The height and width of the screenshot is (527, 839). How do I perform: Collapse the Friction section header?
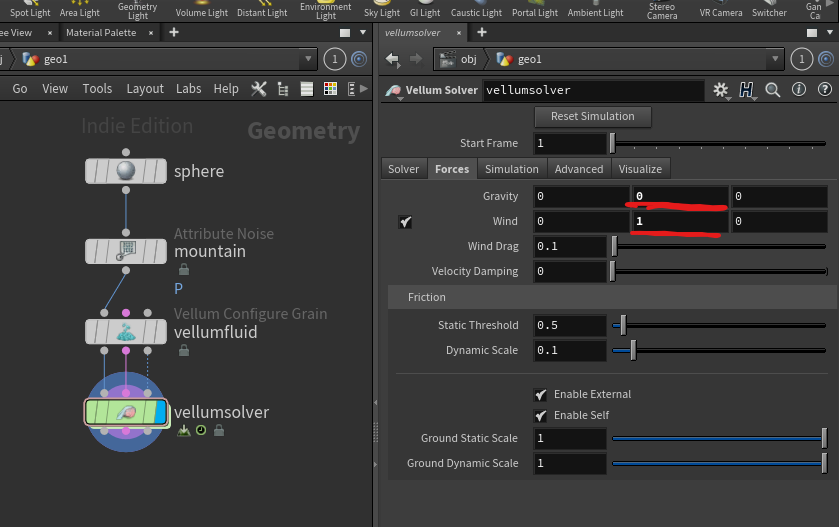coord(427,297)
